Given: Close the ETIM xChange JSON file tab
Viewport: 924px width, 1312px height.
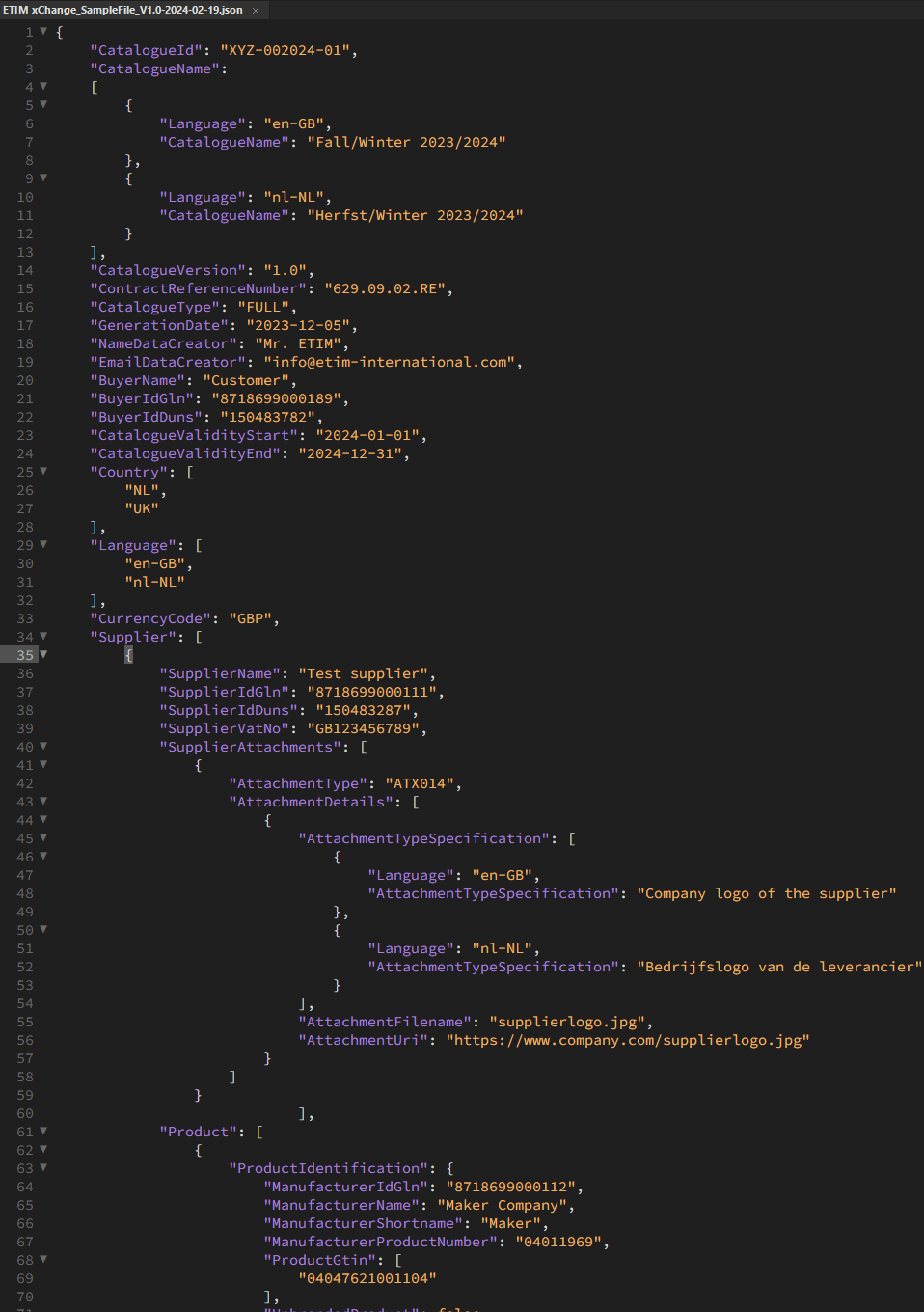Looking at the screenshot, I should (256, 11).
